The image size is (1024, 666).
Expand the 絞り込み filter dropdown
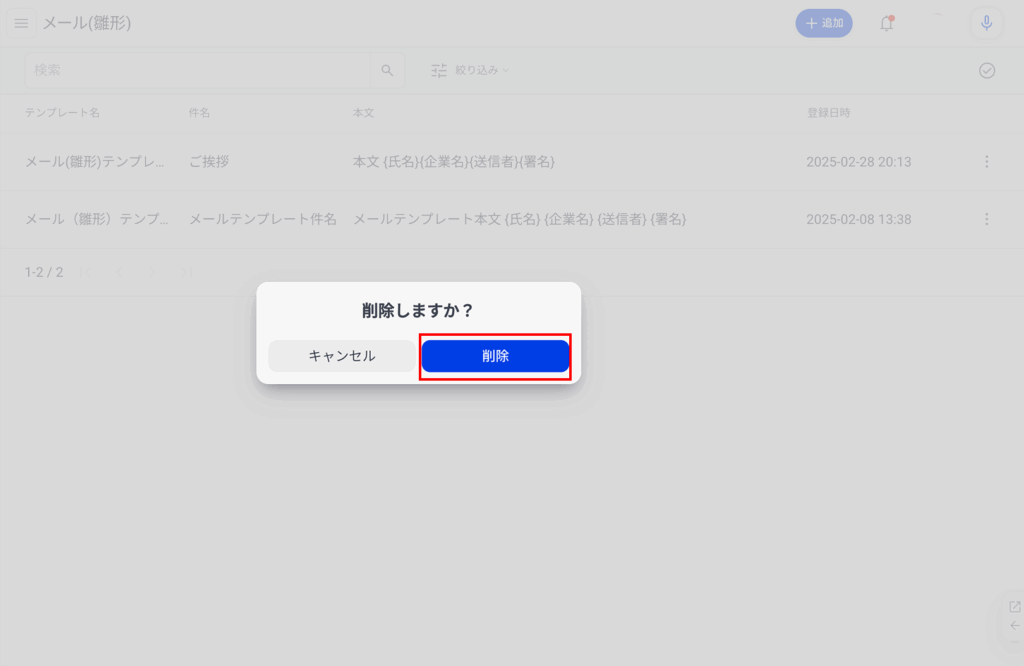(481, 70)
